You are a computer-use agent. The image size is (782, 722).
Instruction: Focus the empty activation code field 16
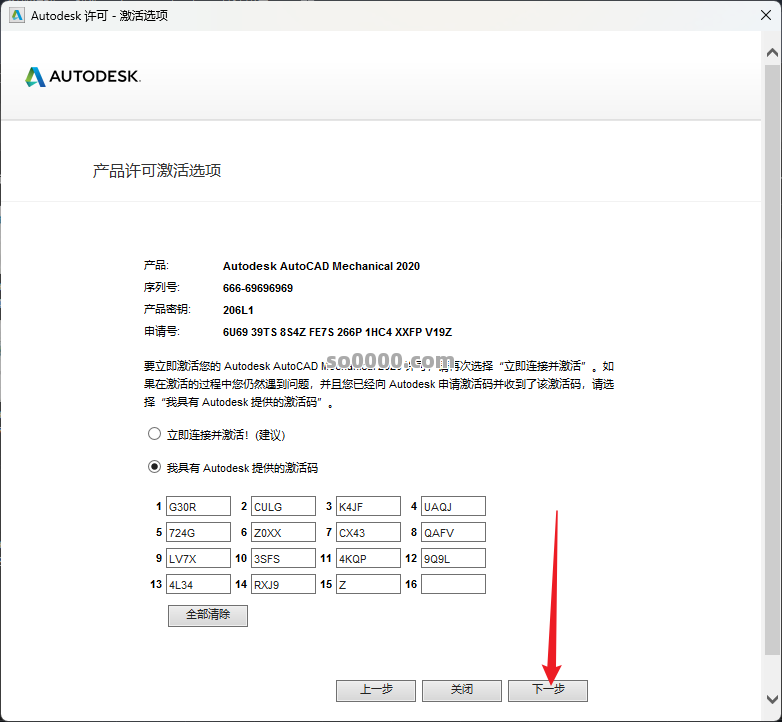(x=453, y=584)
